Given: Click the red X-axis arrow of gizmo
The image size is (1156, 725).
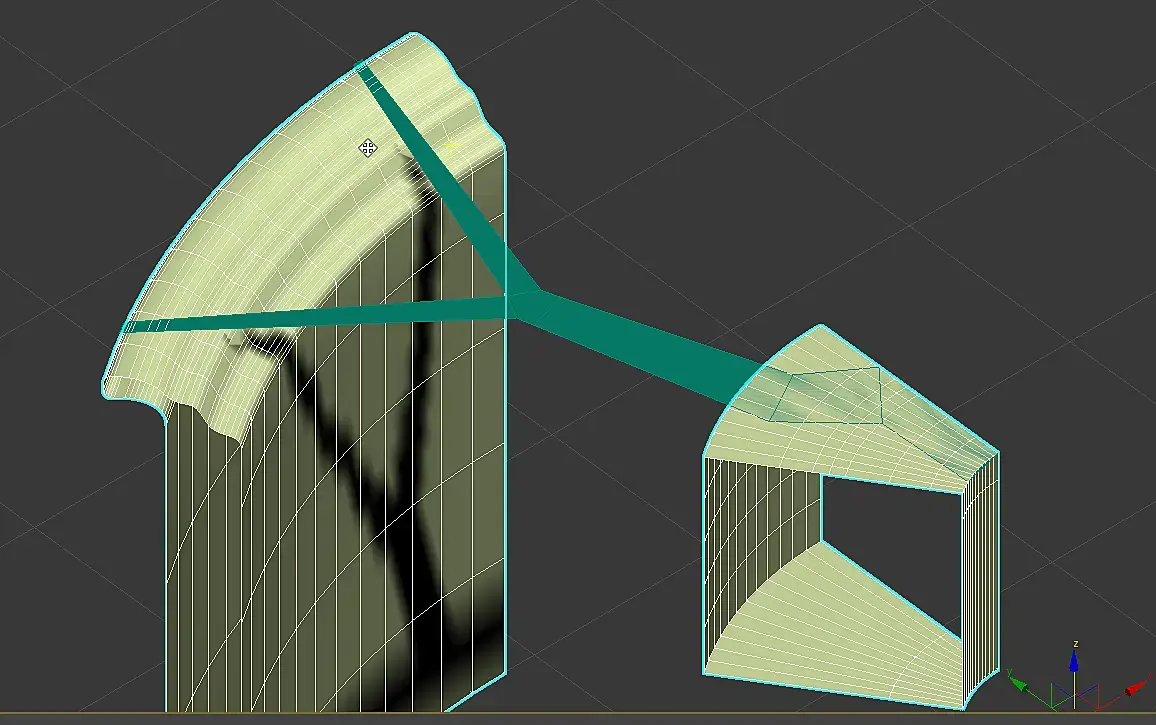Looking at the screenshot, I should (1135, 688).
